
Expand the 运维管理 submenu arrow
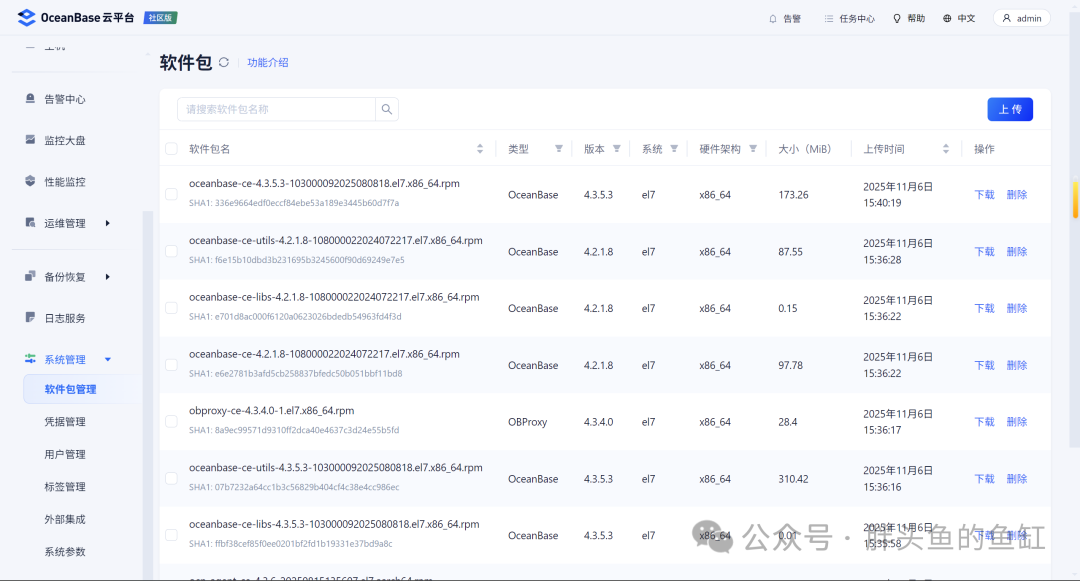107,223
